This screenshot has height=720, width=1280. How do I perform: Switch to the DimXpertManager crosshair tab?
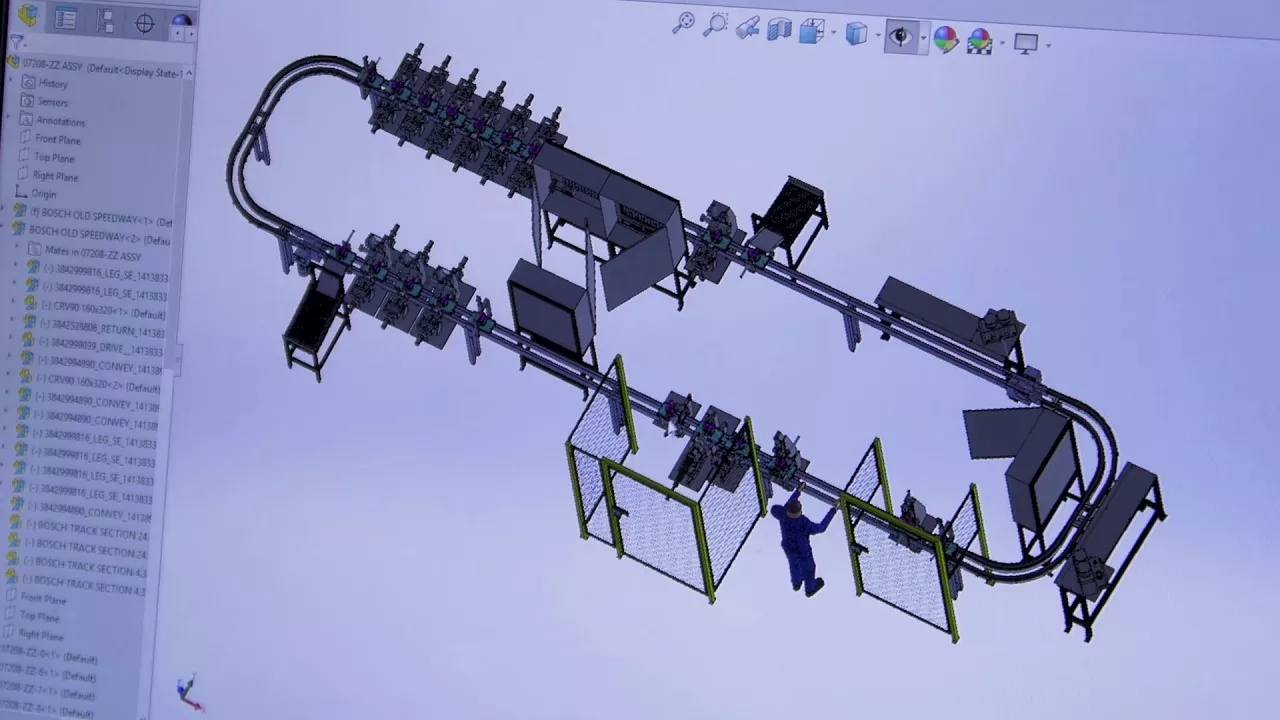pyautogui.click(x=144, y=23)
